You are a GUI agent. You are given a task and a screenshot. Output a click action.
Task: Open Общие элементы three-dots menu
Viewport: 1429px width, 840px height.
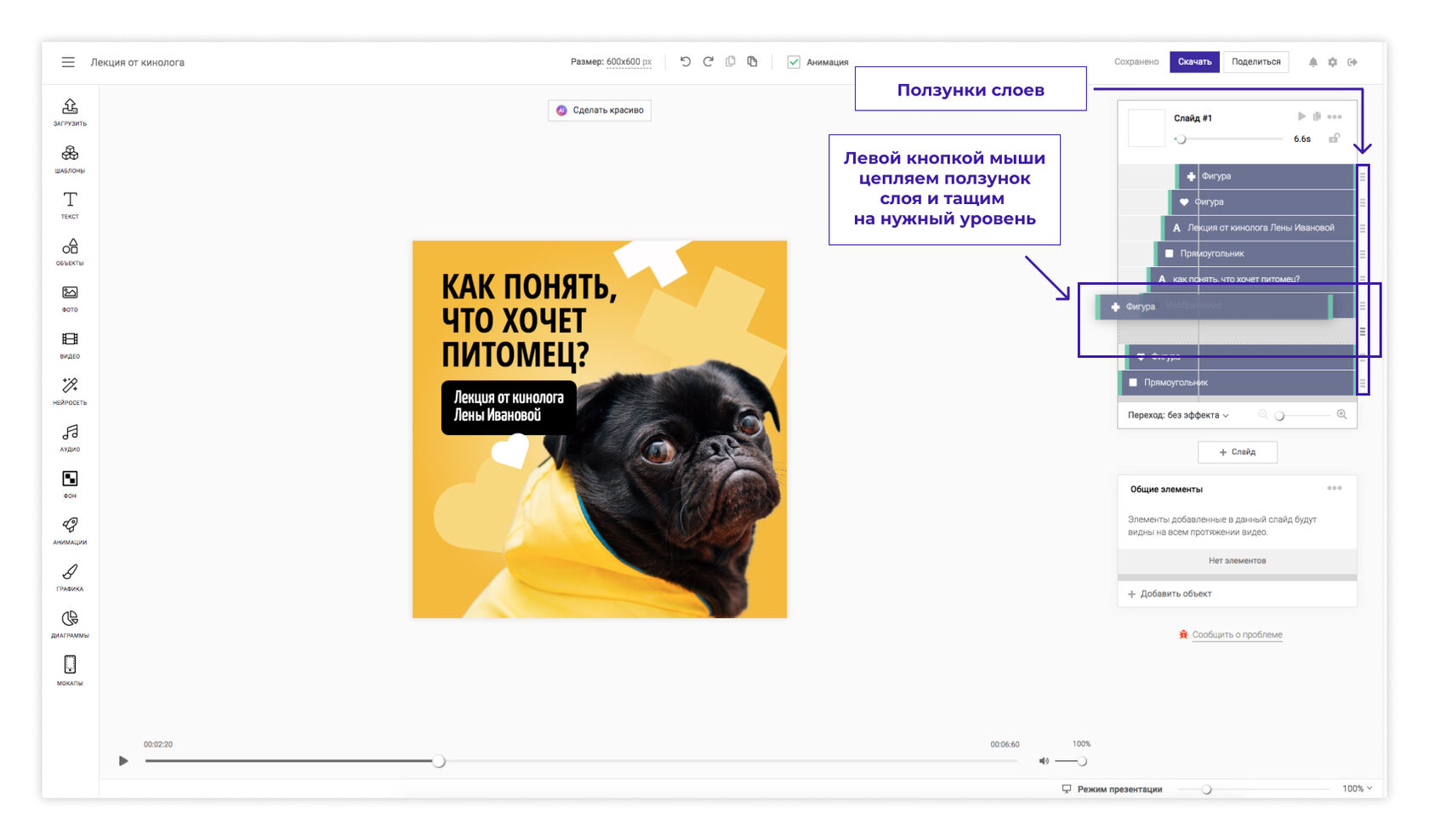1335,488
